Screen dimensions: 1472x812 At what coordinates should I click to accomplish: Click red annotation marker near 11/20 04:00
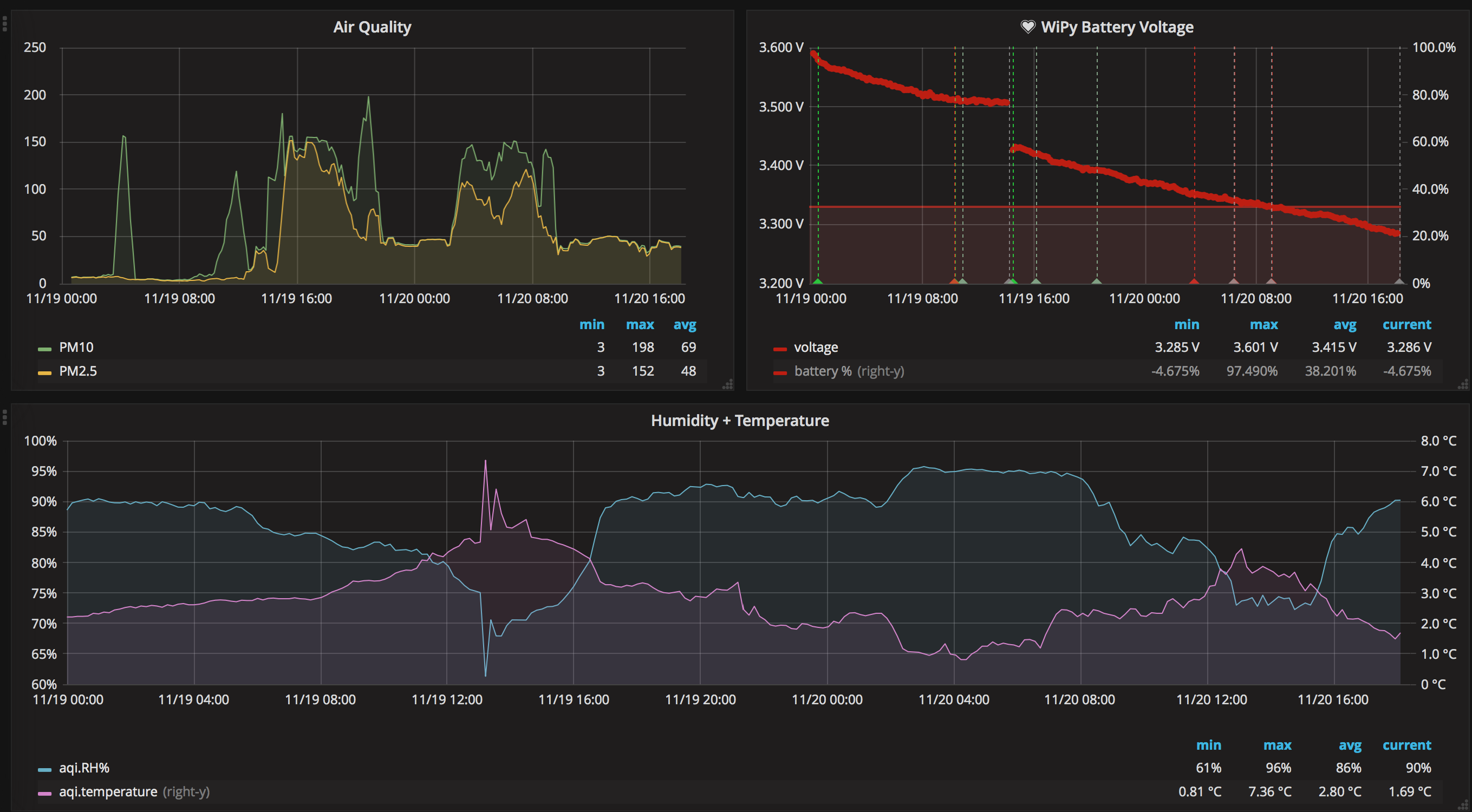click(x=1194, y=281)
